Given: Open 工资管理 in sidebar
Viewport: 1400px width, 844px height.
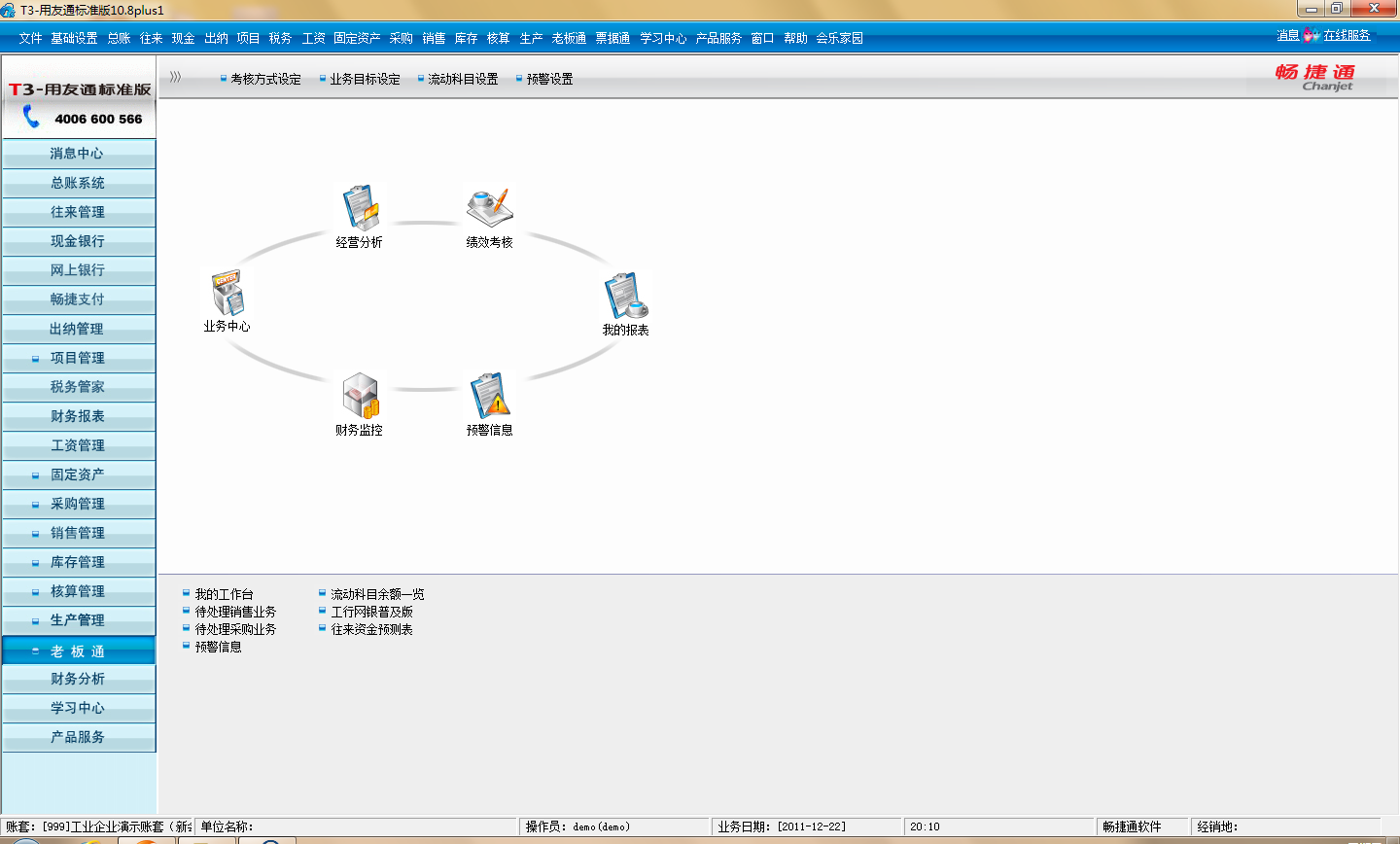Looking at the screenshot, I should coord(78,445).
